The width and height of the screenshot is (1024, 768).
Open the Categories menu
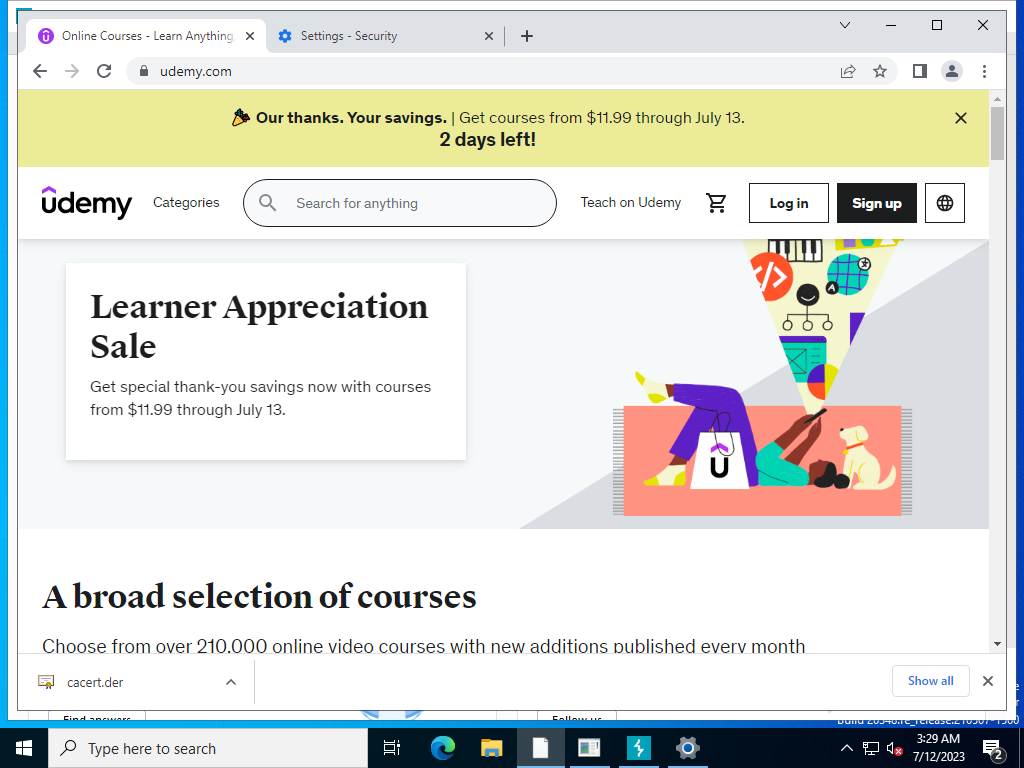(x=186, y=202)
